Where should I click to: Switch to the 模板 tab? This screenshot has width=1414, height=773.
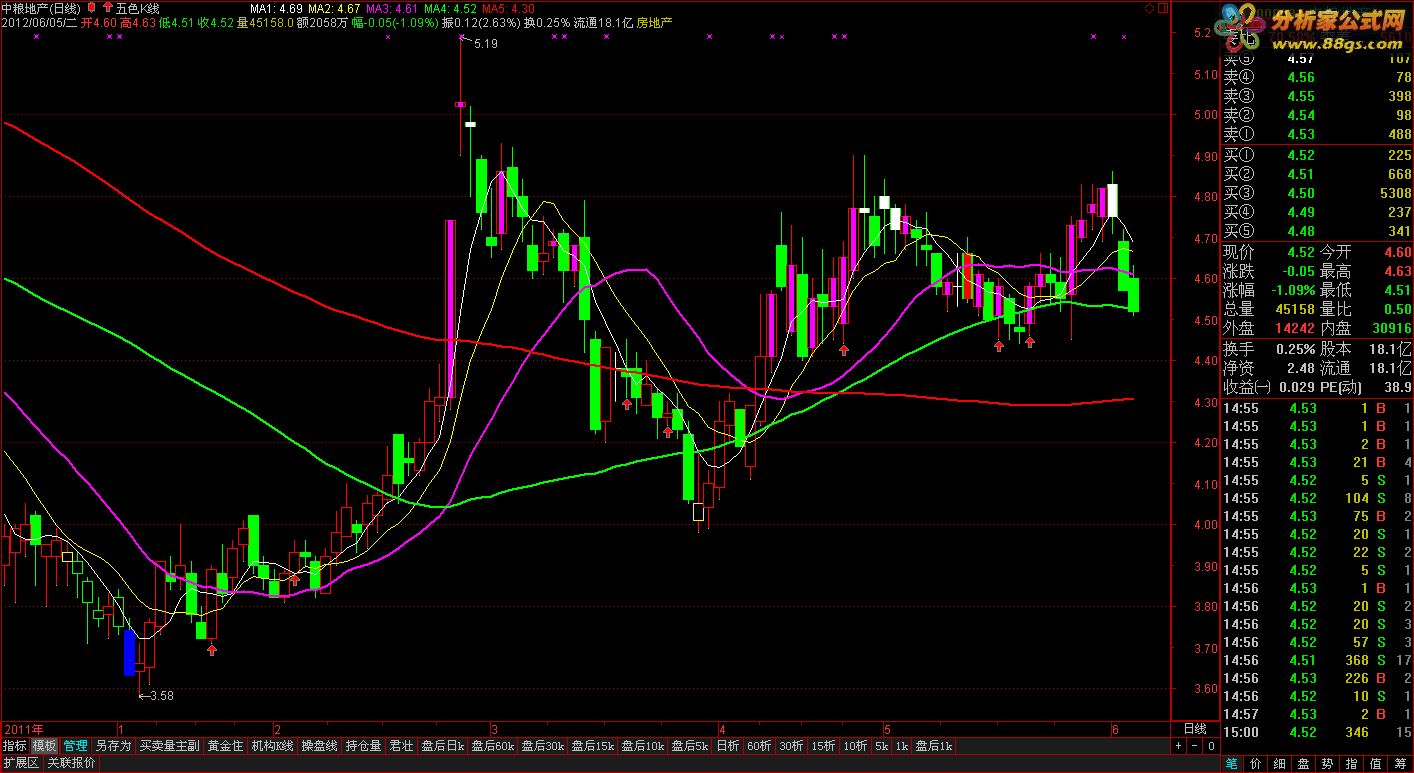coord(44,746)
